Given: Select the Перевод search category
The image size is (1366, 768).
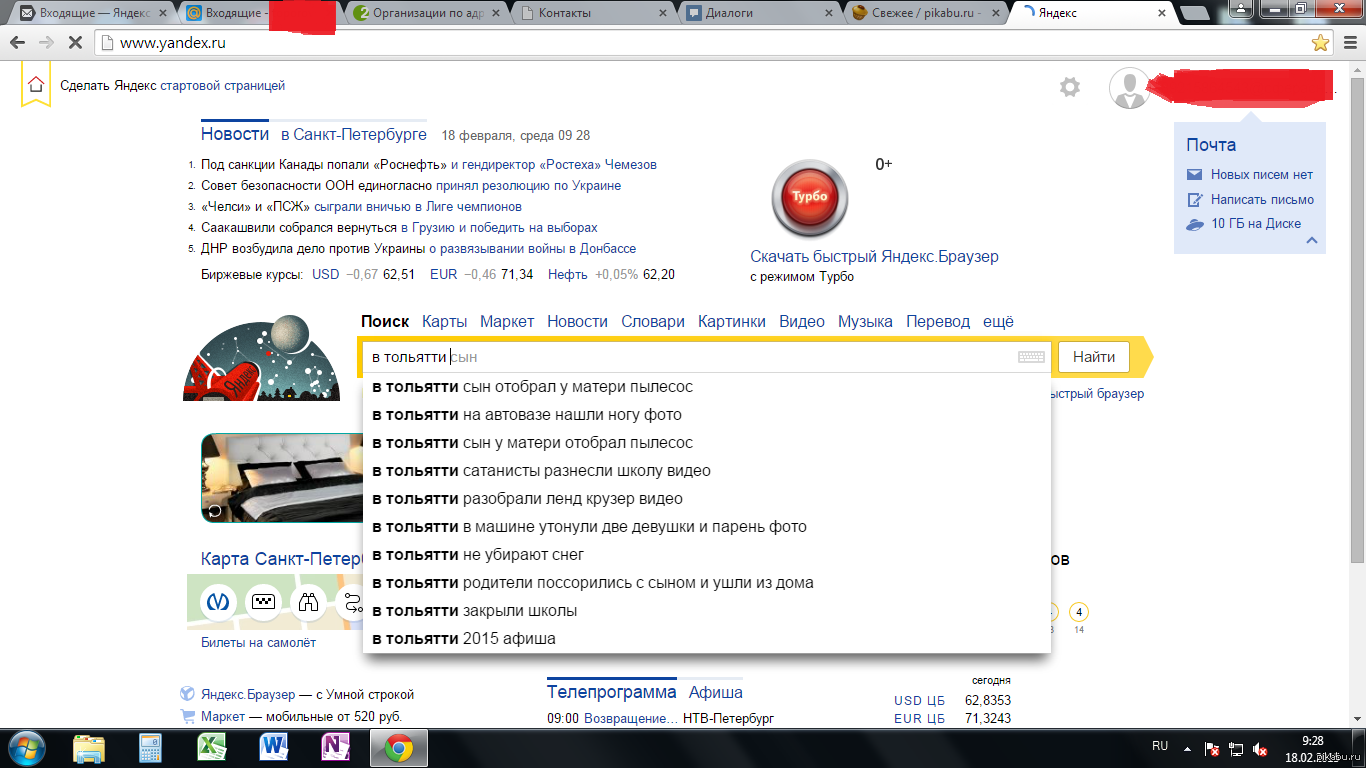Looking at the screenshot, I should pyautogui.click(x=938, y=321).
